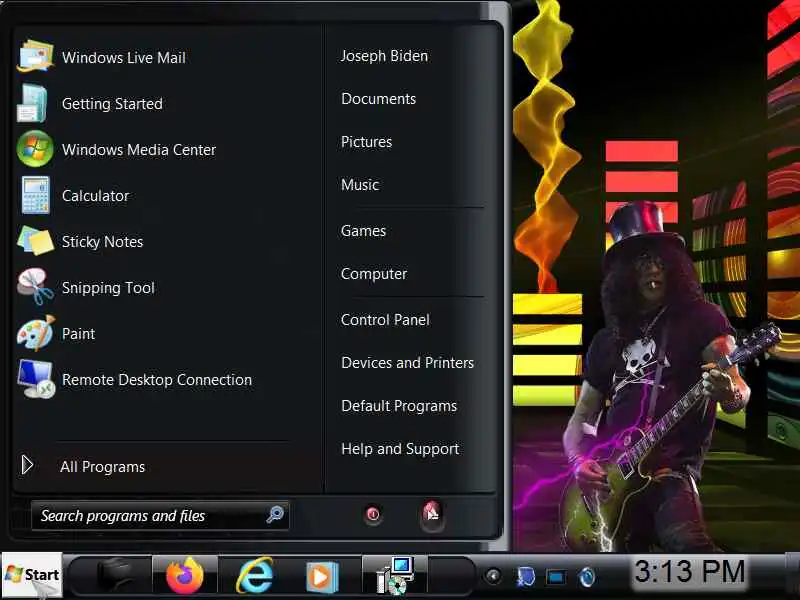800x600 pixels.
Task: Select the Calculator label text
Action: tap(95, 195)
